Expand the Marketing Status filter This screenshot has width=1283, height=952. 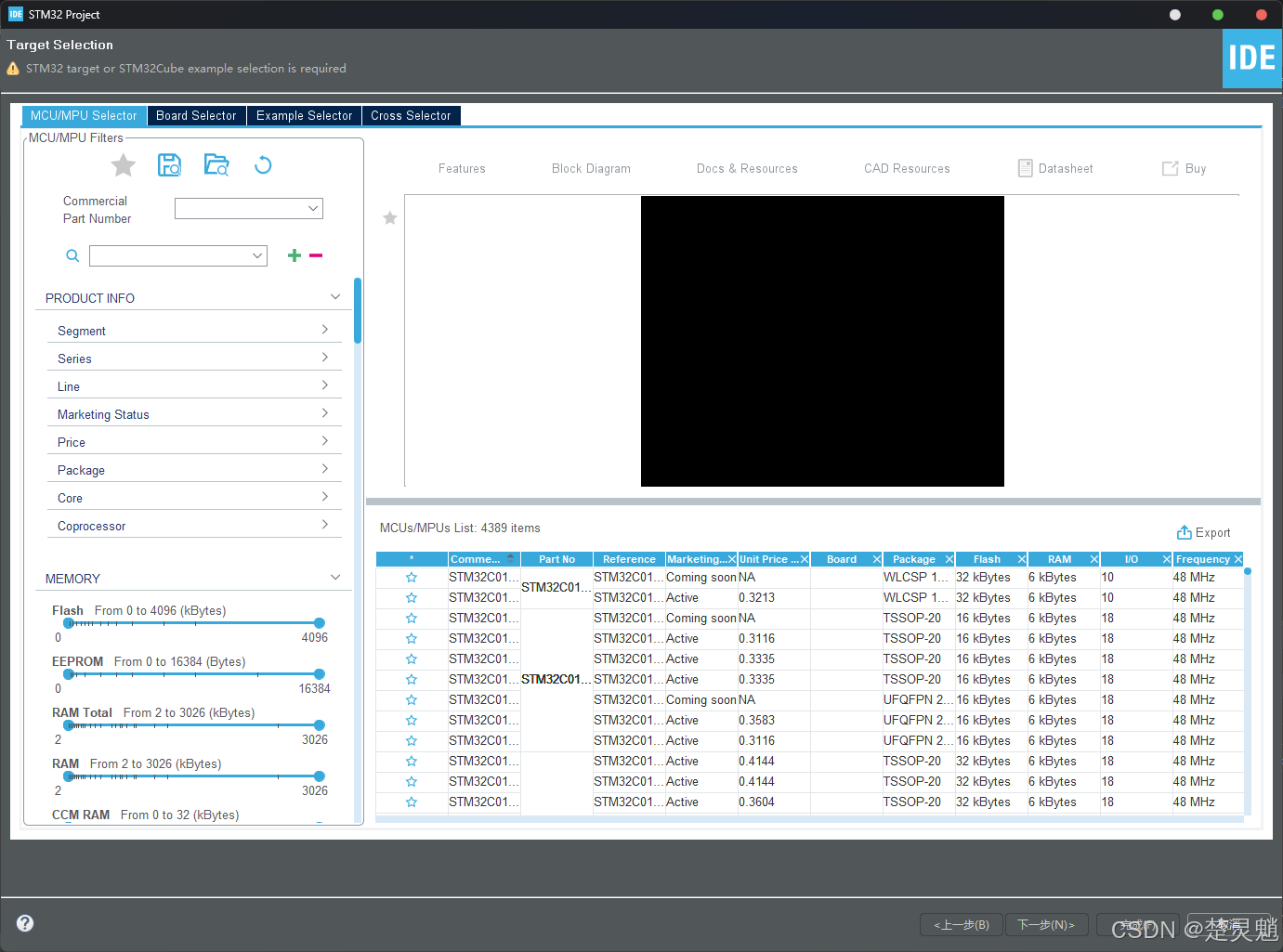pyautogui.click(x=324, y=413)
